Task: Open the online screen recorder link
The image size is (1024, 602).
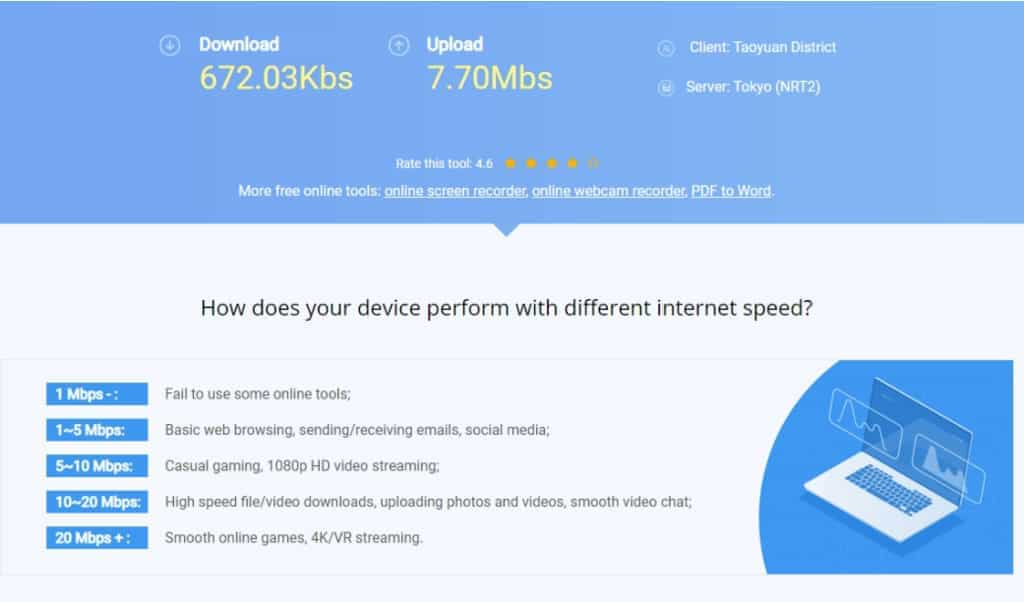Action: coord(455,191)
